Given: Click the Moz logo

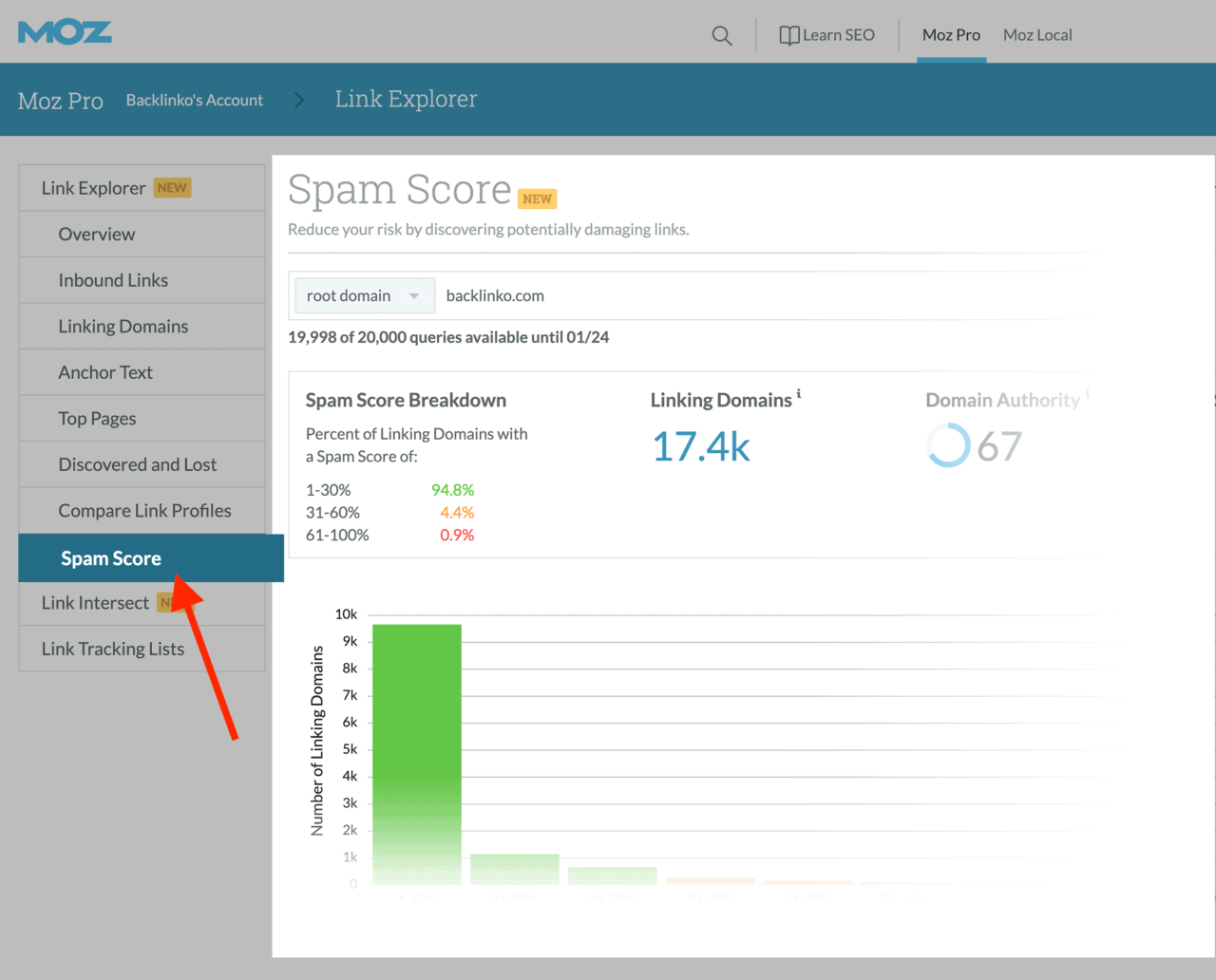Looking at the screenshot, I should click(x=64, y=31).
